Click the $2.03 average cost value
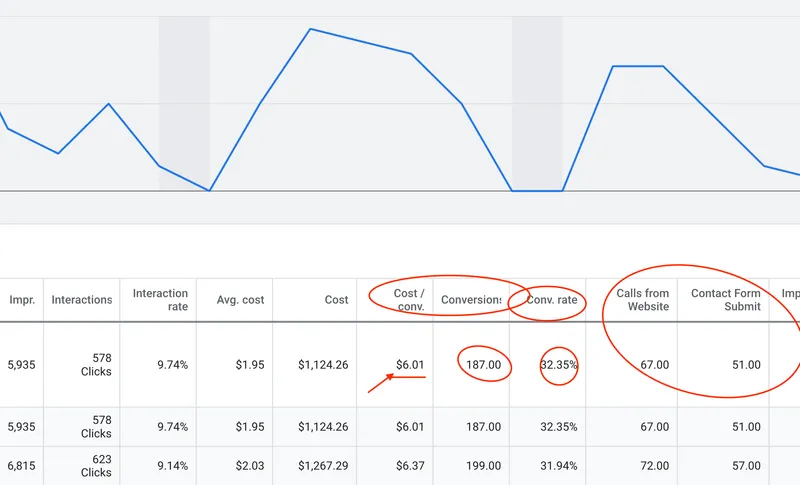 point(250,466)
